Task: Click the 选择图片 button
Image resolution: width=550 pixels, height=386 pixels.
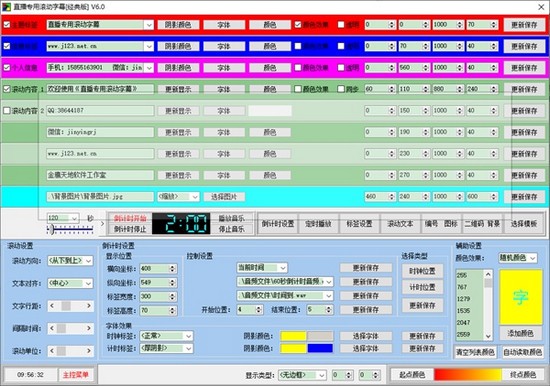Action: click(224, 197)
